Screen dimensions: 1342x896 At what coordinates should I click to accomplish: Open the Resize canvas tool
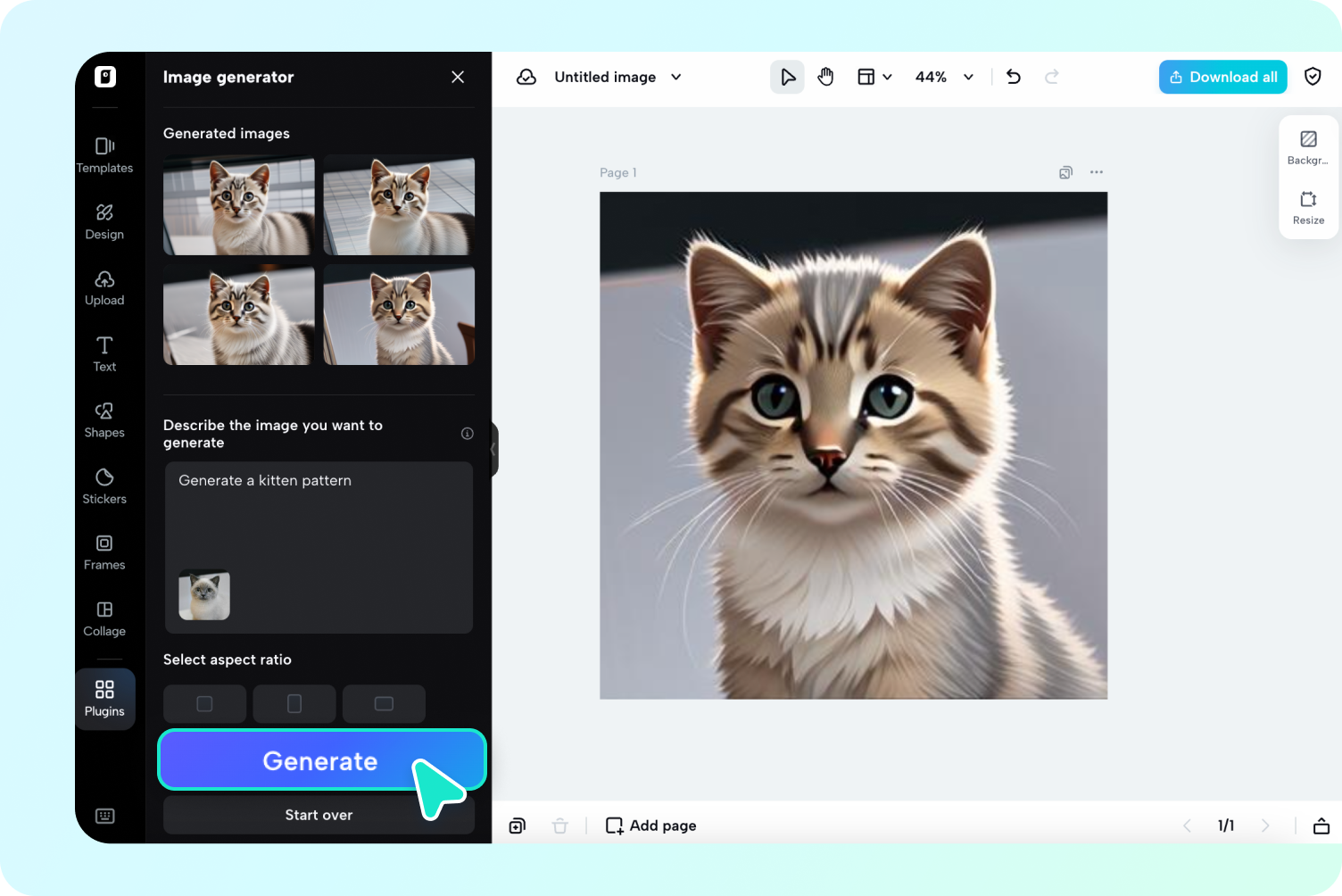(1308, 207)
